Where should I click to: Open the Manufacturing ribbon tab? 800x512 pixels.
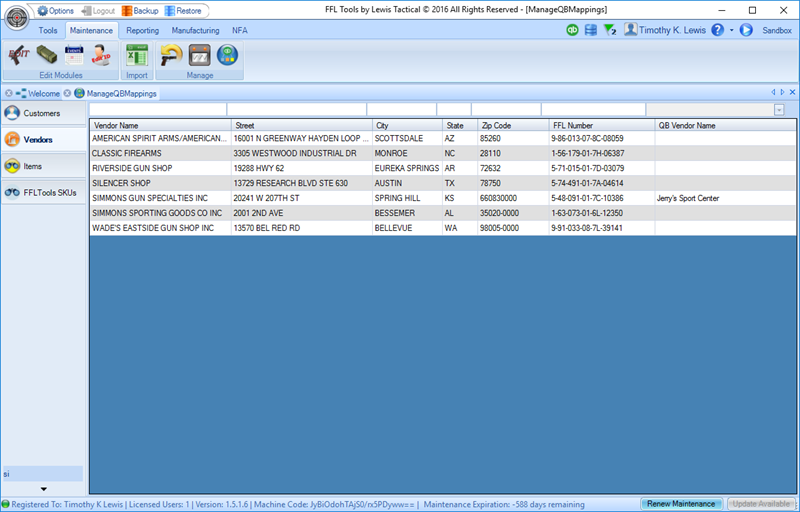195,31
